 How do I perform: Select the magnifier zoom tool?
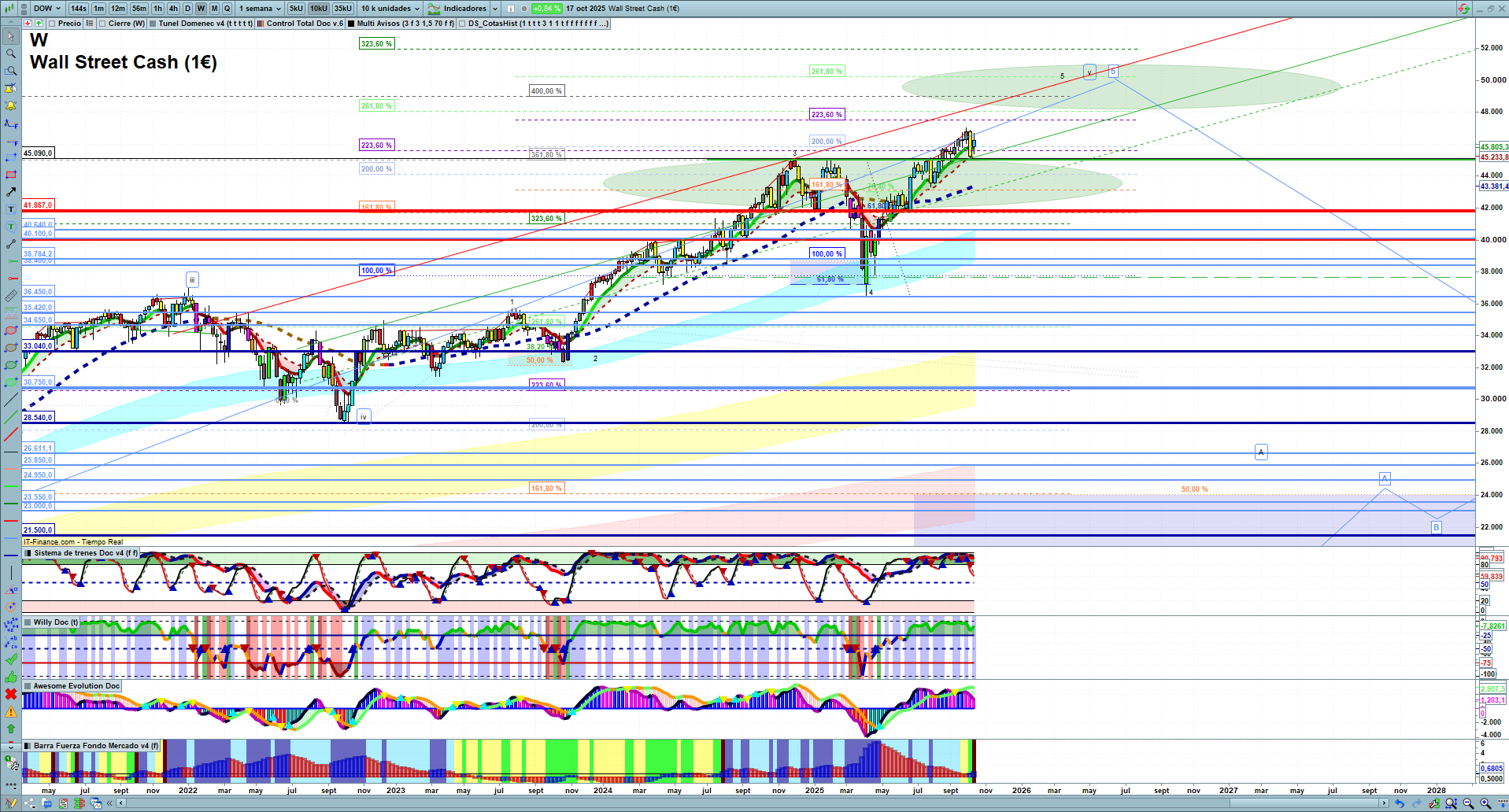[11, 54]
